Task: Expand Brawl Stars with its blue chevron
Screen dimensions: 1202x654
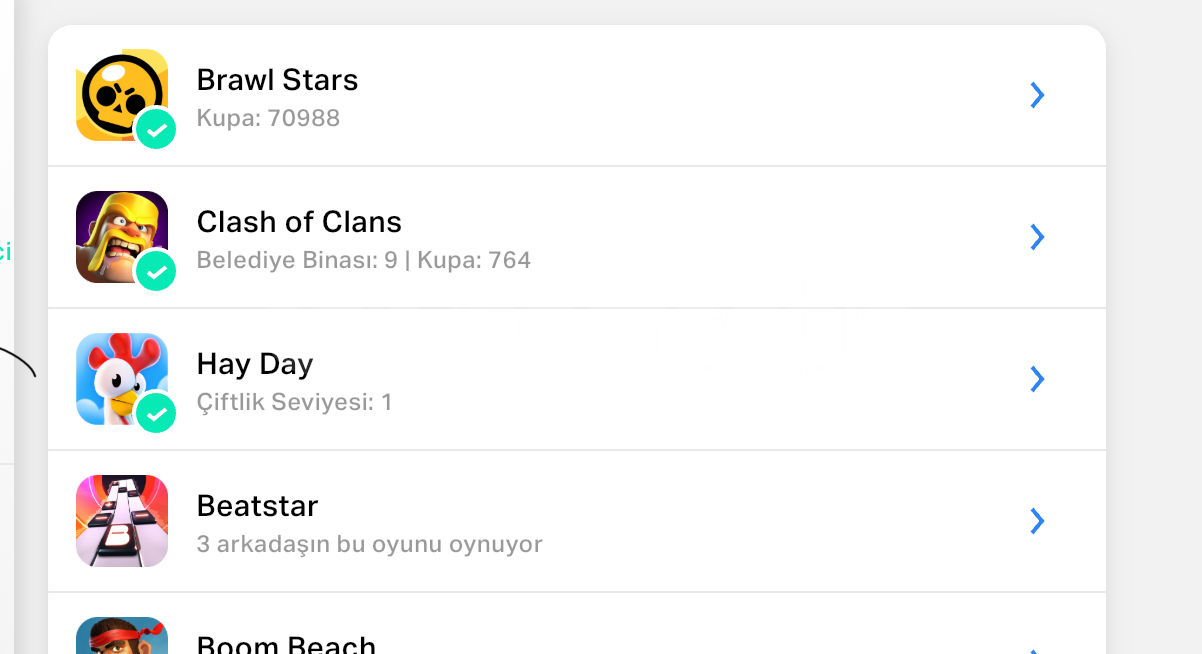Action: tap(1037, 95)
